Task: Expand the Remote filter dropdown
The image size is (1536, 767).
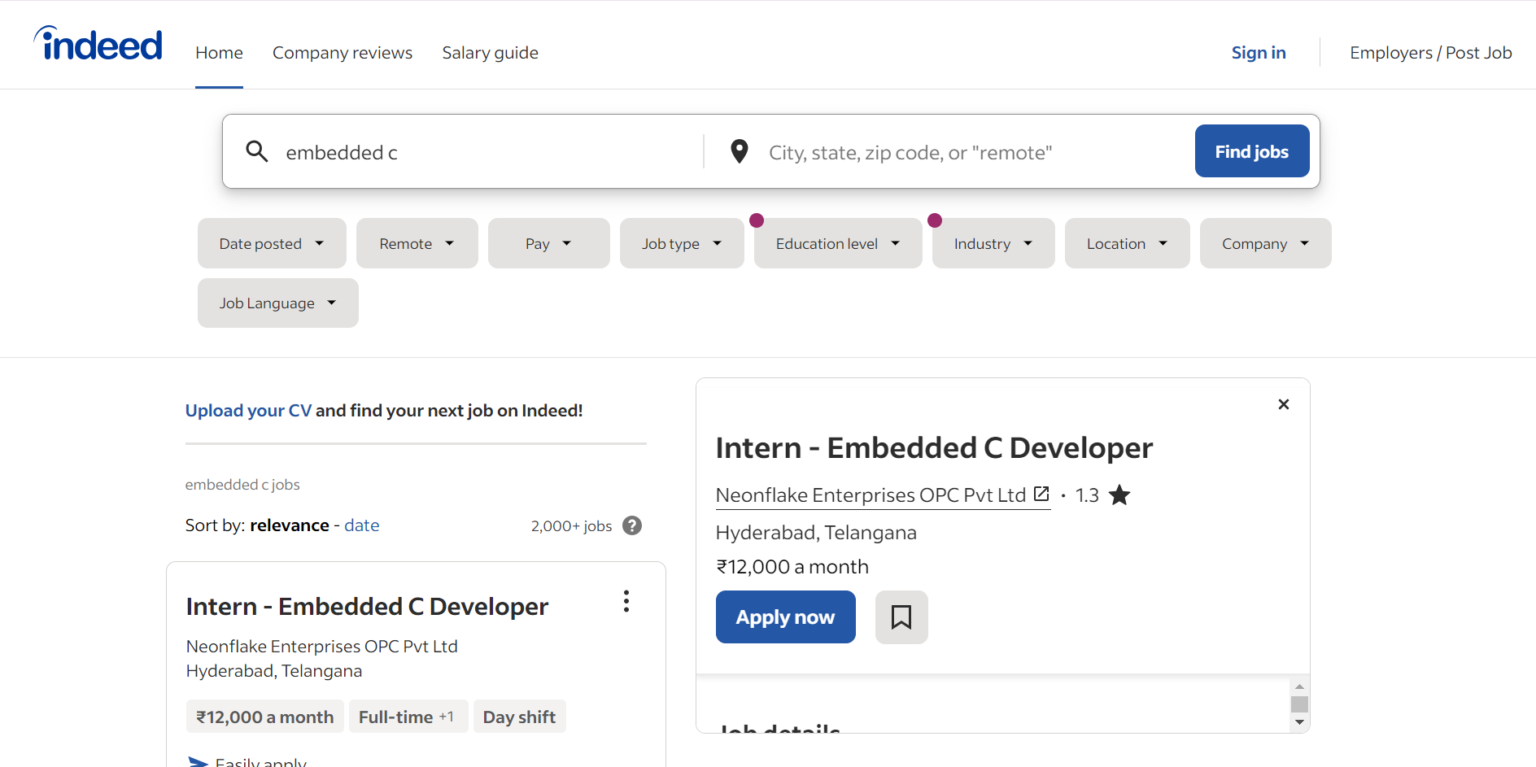Action: coord(417,243)
